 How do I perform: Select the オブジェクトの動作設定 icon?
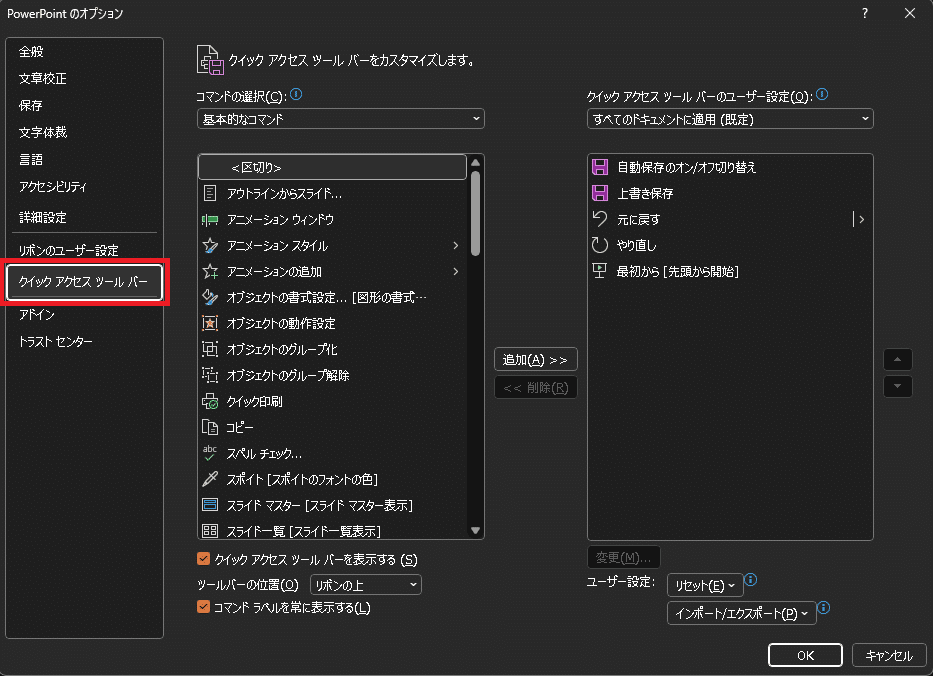coord(209,323)
